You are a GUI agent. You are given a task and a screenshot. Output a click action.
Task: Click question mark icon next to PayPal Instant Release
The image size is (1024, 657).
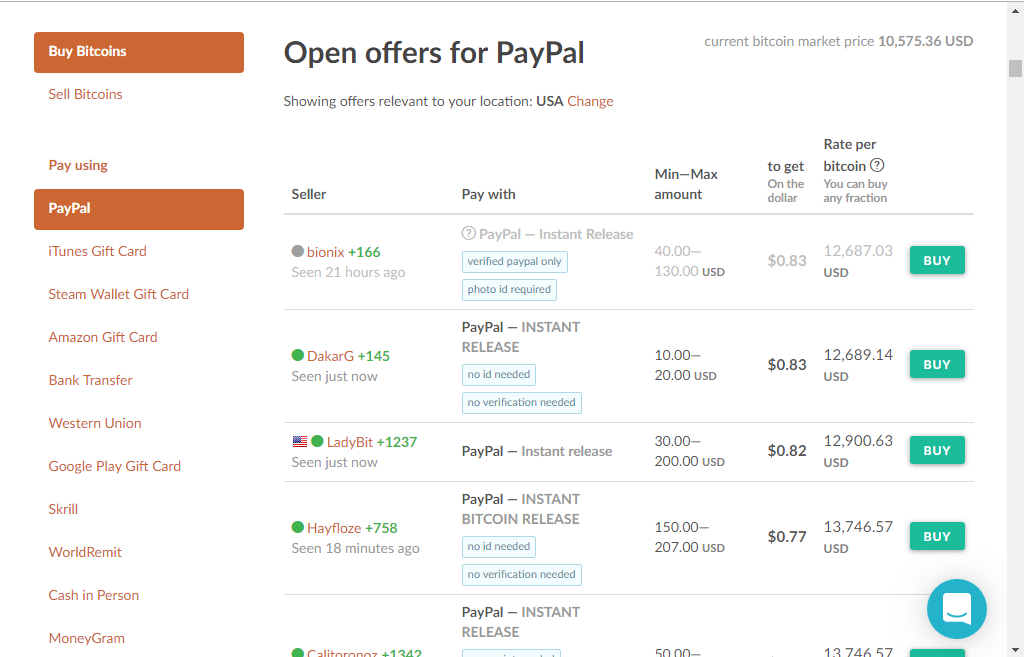468,234
